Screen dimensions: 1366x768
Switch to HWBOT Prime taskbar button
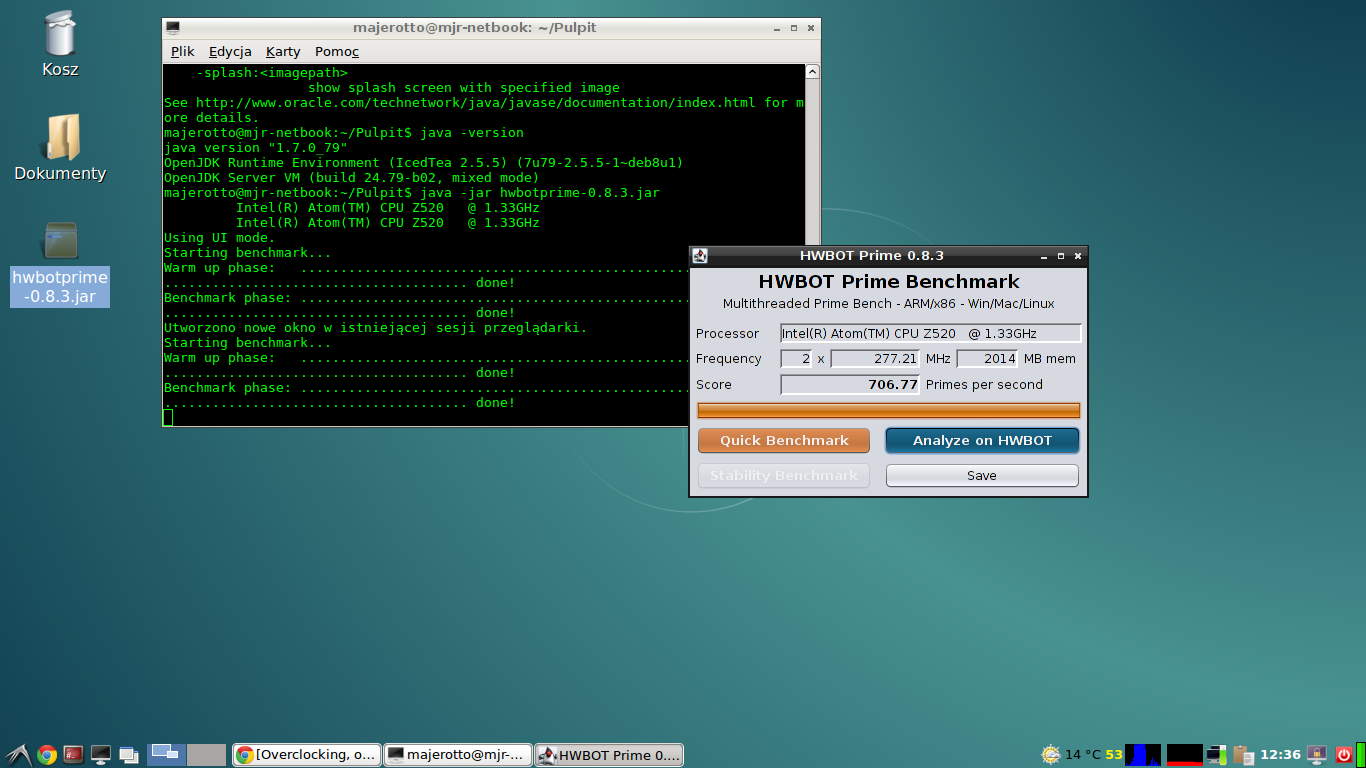(609, 755)
